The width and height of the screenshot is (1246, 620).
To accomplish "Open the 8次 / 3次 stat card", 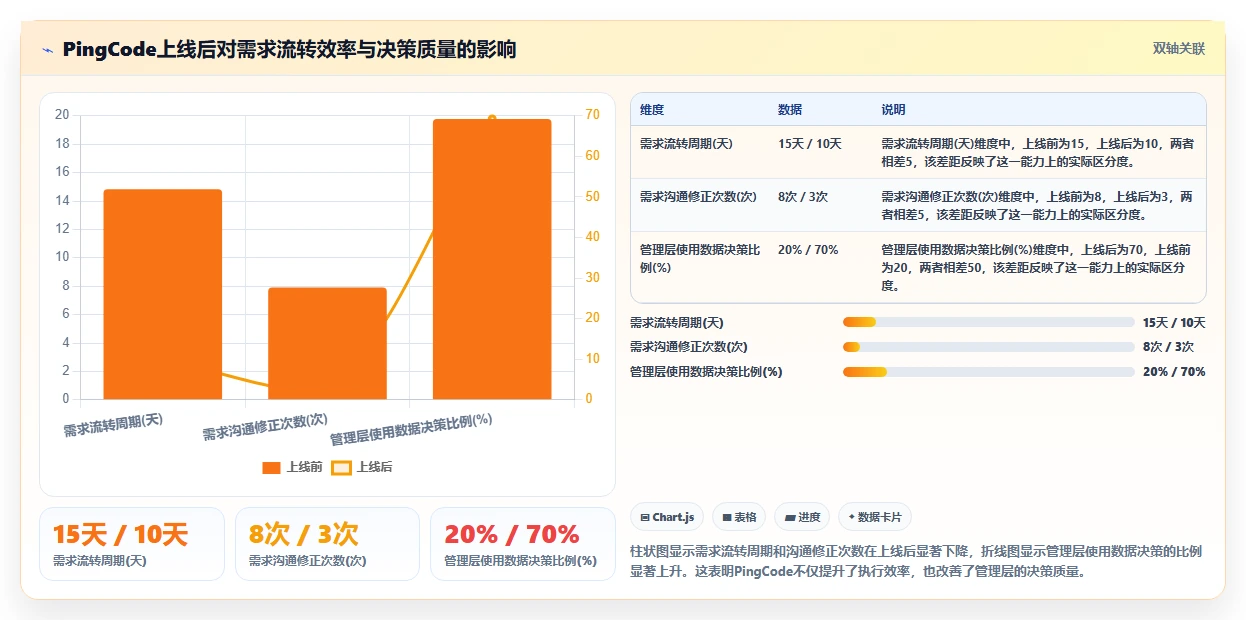I will coord(327,544).
